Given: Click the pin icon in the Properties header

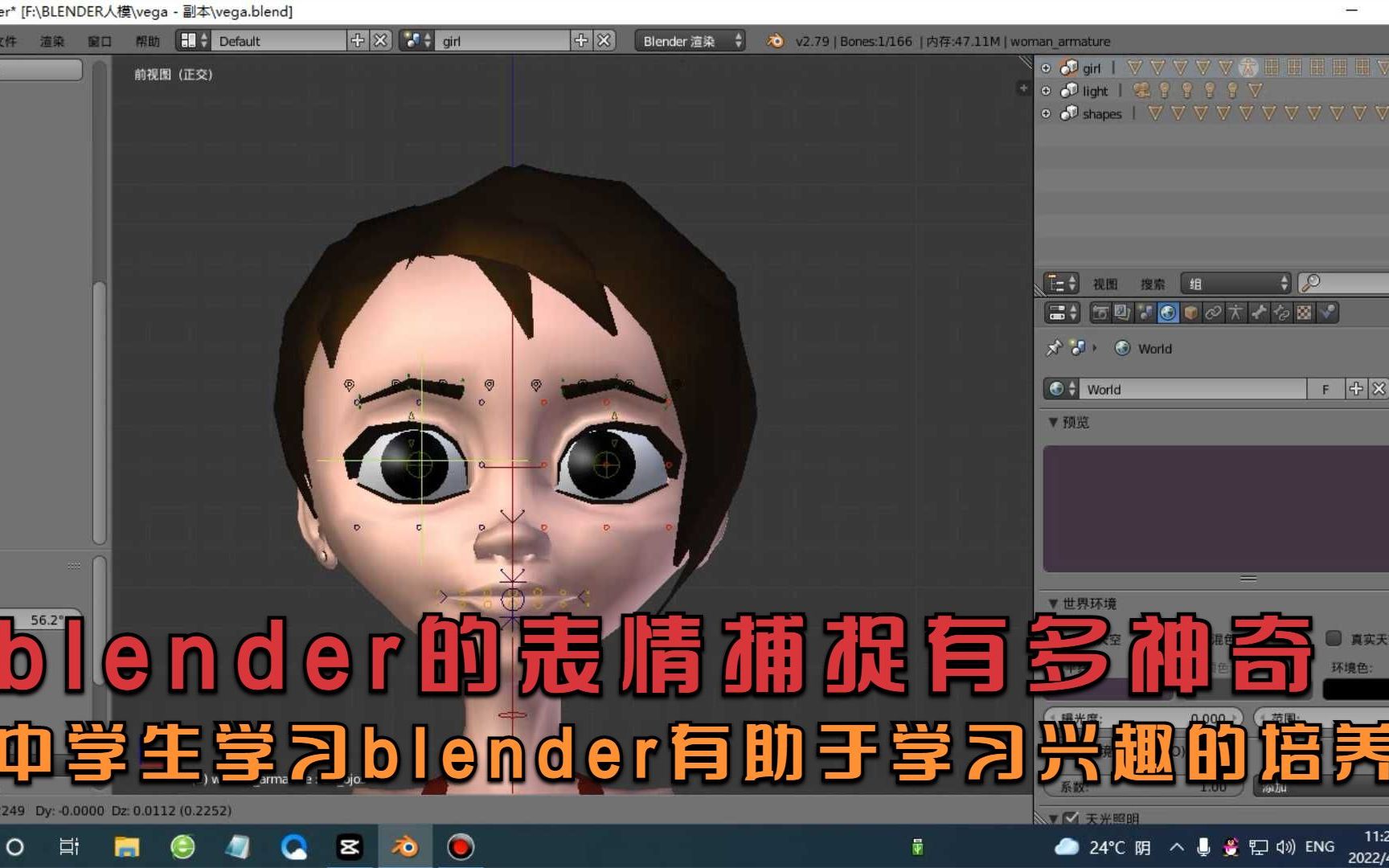Looking at the screenshot, I should pos(1055,348).
